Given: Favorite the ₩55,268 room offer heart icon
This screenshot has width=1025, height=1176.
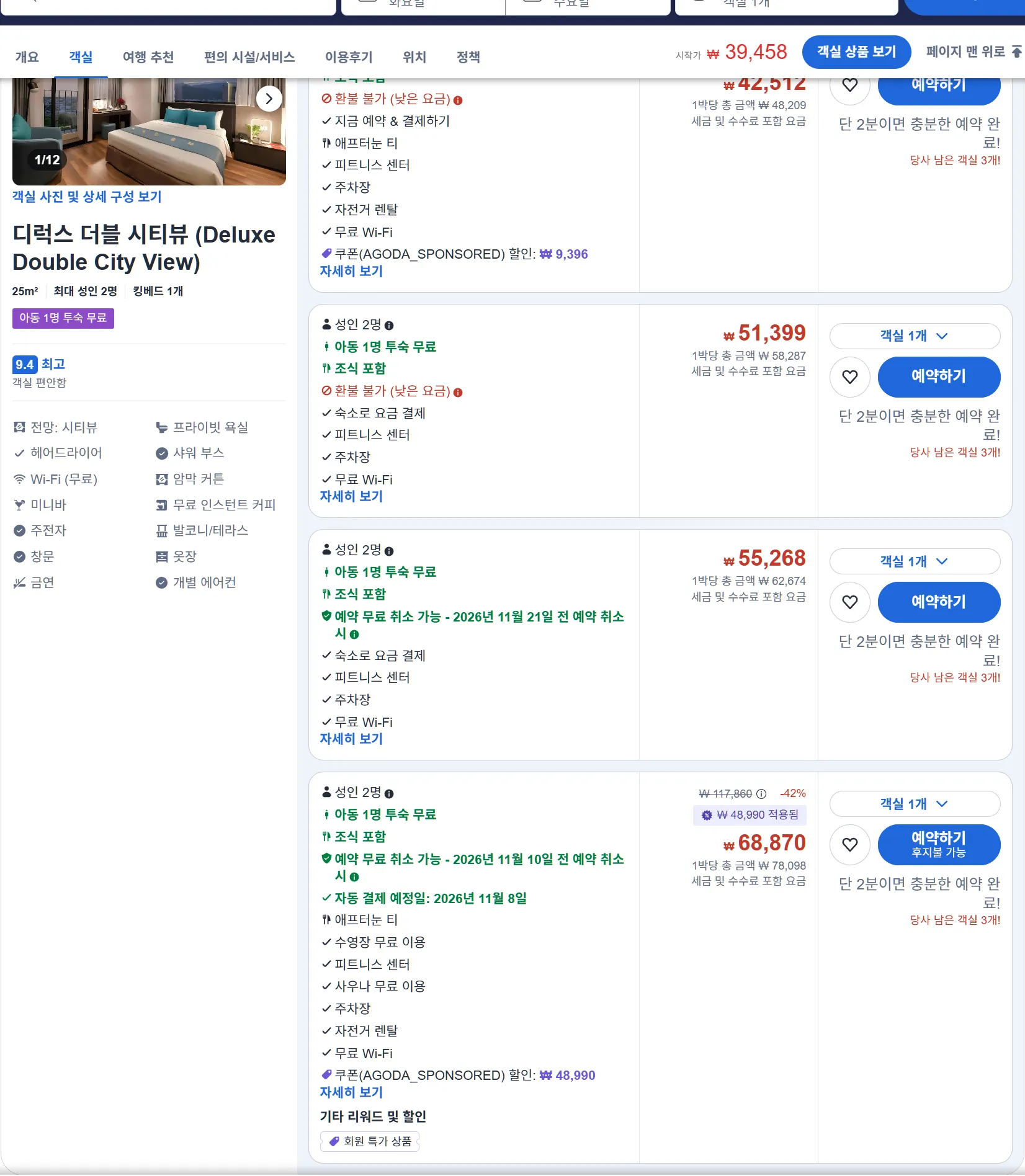Looking at the screenshot, I should tap(849, 602).
